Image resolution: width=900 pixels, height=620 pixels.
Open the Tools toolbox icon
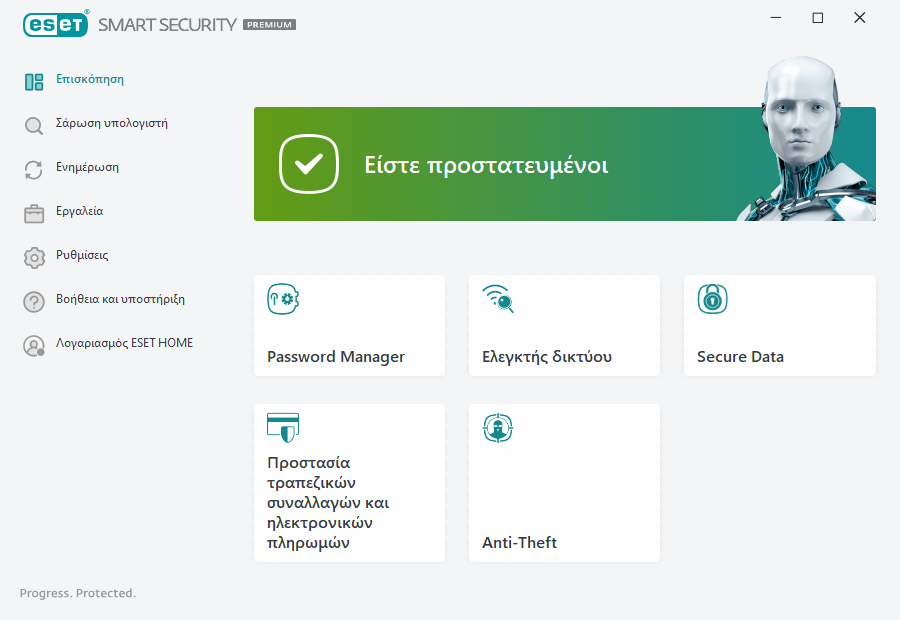pyautogui.click(x=33, y=212)
